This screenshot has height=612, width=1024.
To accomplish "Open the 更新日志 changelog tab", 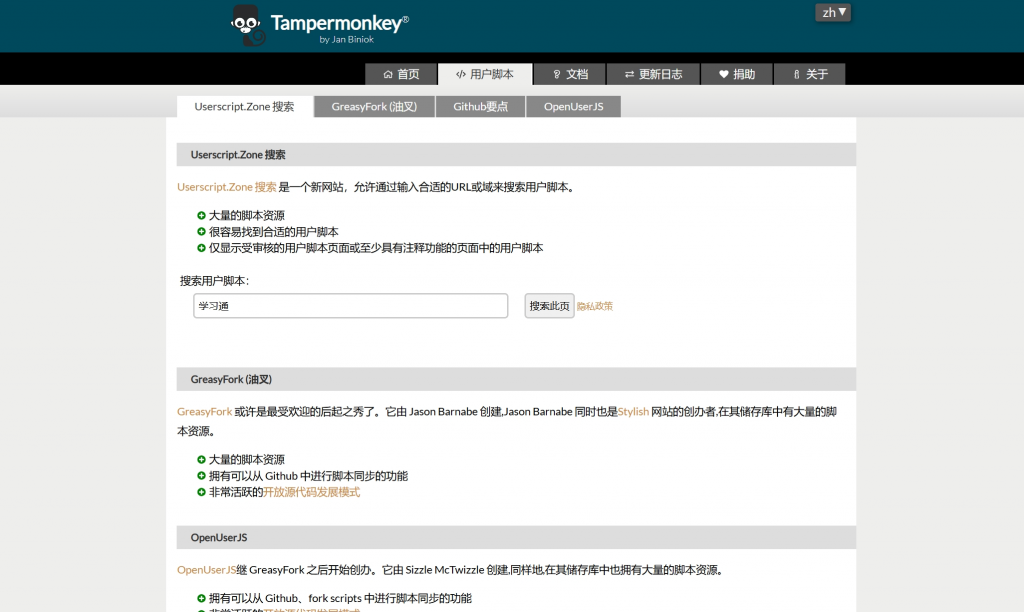I will pos(653,74).
